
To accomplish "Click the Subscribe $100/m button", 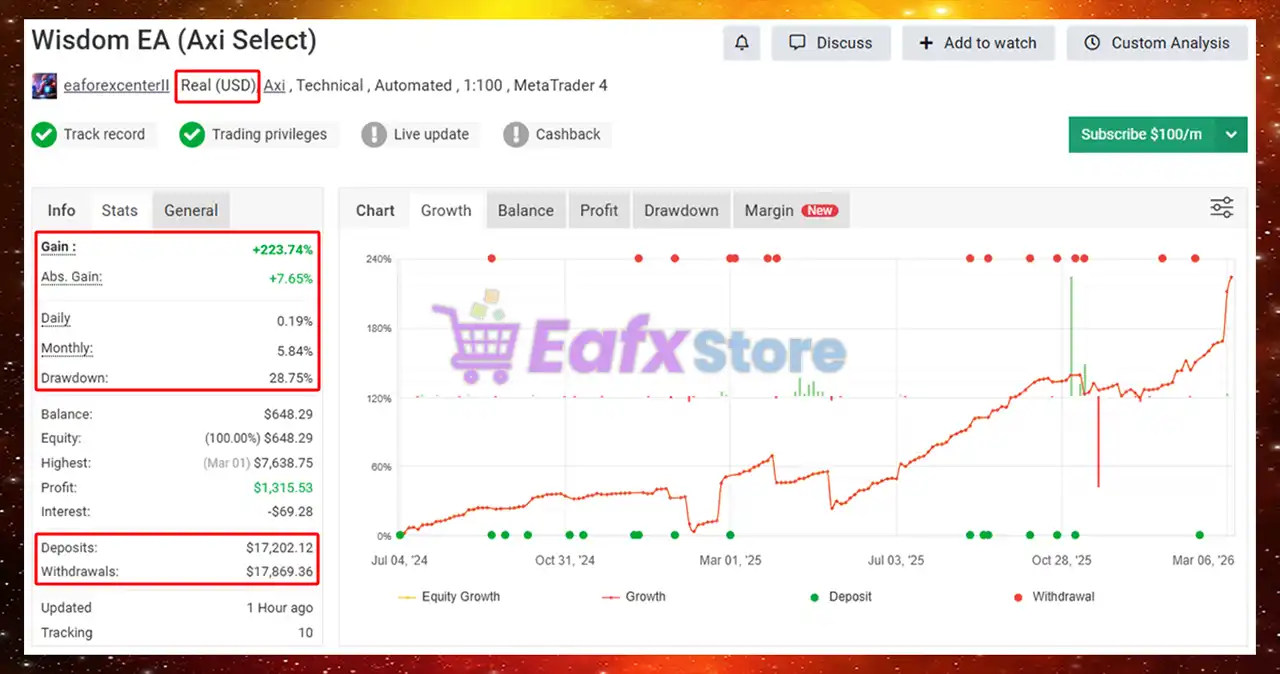I will (1141, 134).
